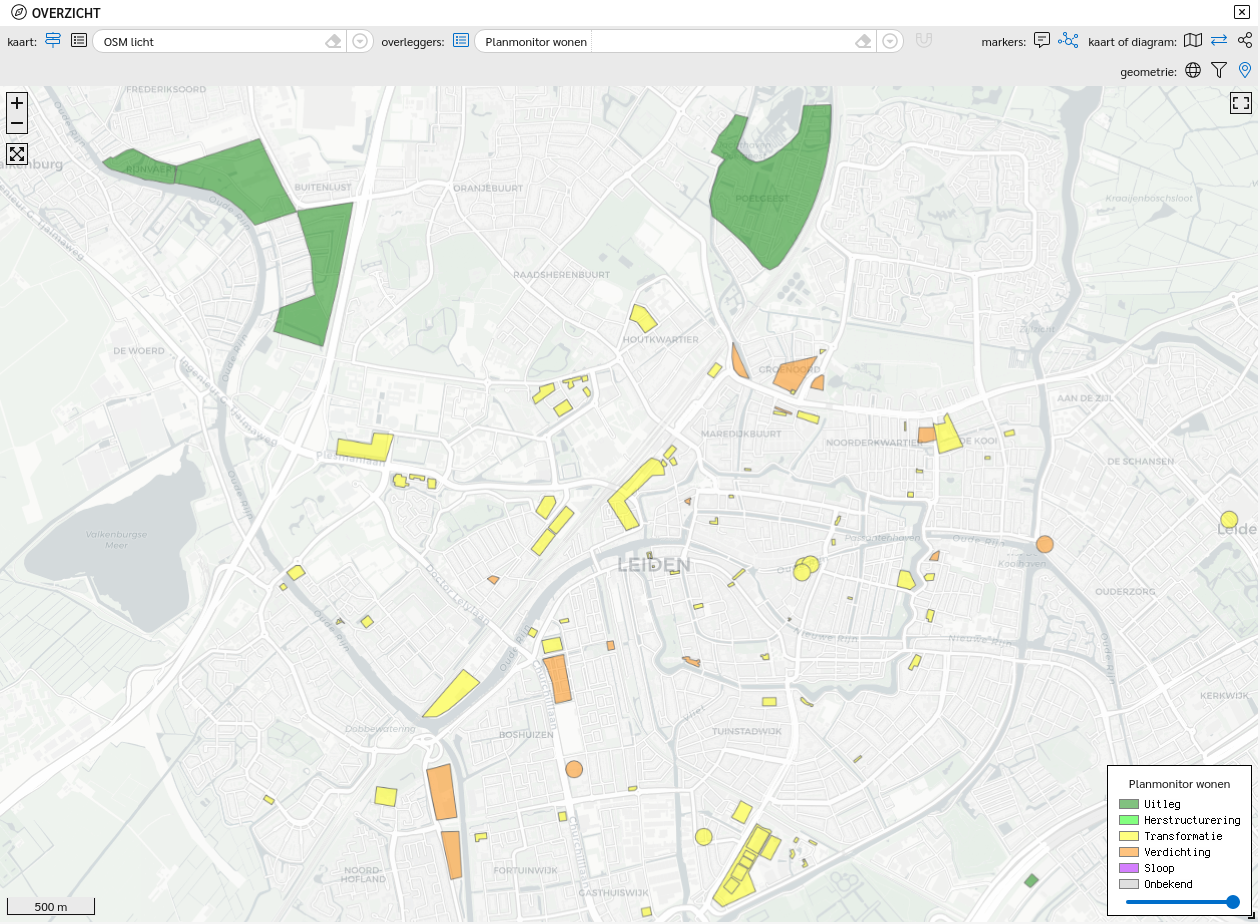Click the Onbekend legend label

1168,884
